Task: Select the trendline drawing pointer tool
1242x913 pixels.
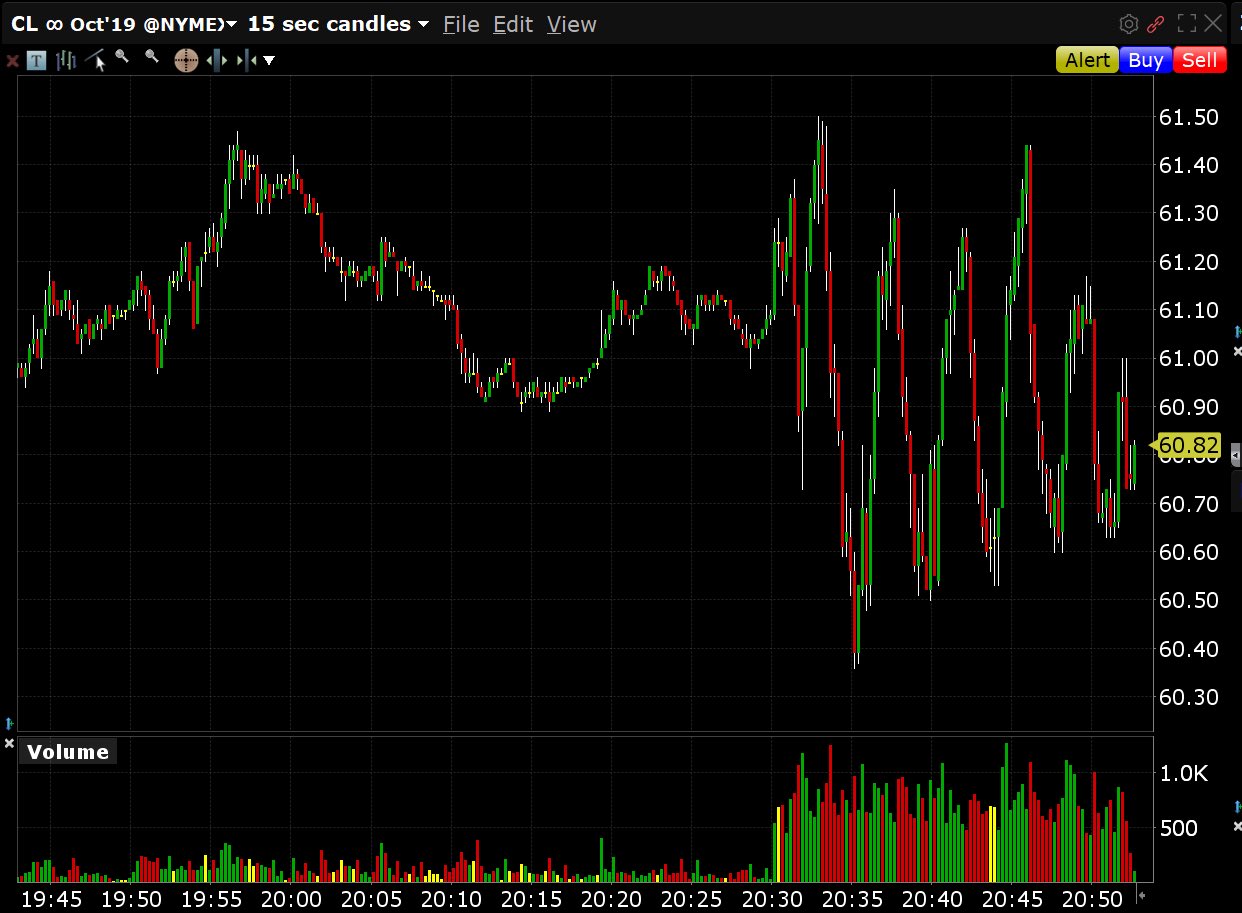Action: pos(96,60)
